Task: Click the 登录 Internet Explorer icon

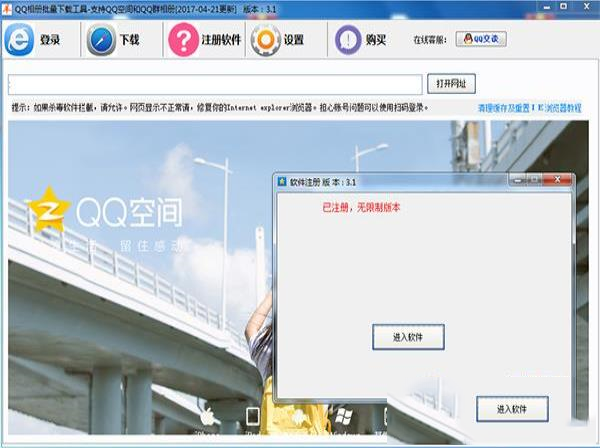Action: coord(19,40)
